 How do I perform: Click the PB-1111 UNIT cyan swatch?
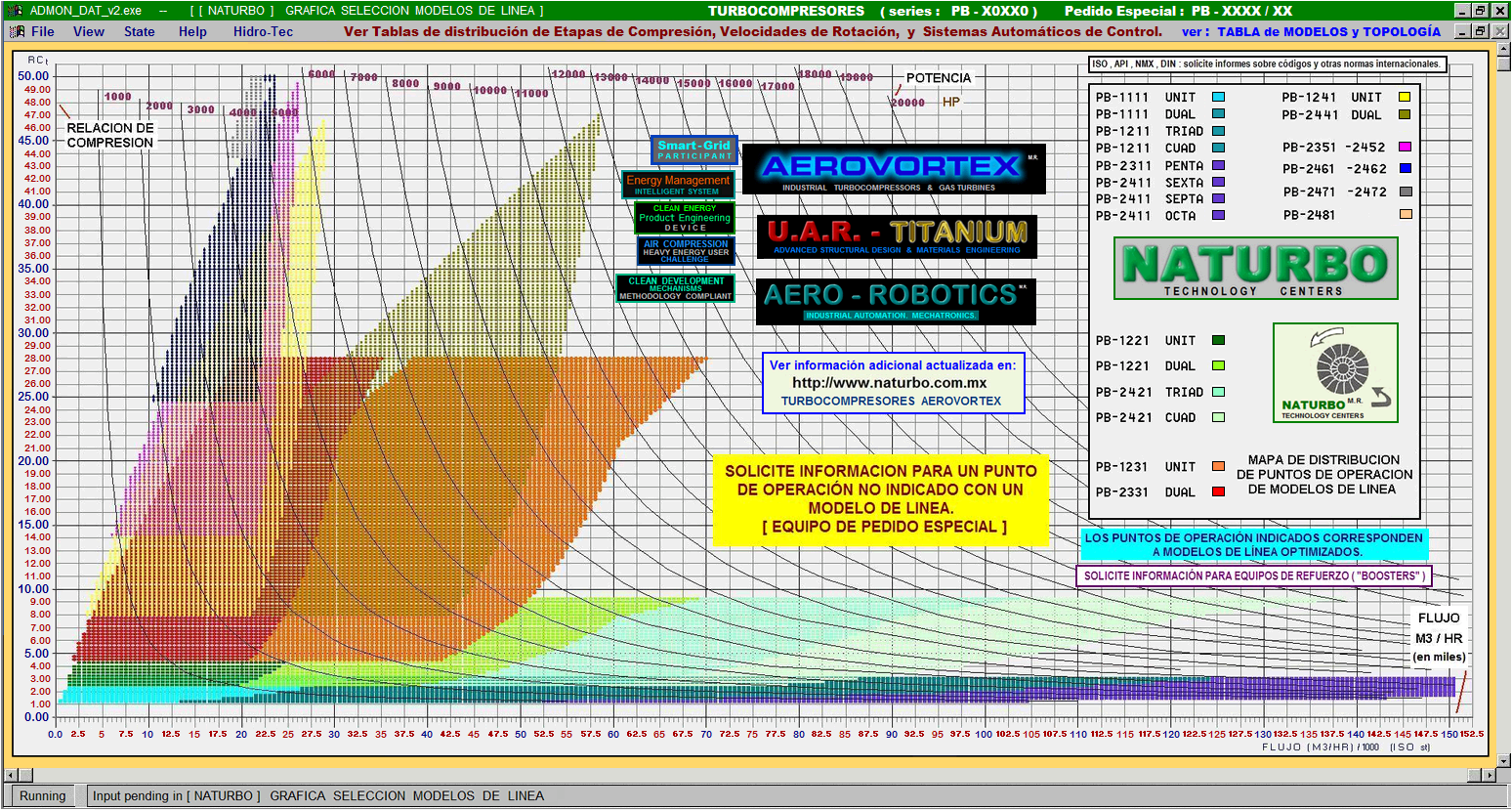pyautogui.click(x=1218, y=98)
